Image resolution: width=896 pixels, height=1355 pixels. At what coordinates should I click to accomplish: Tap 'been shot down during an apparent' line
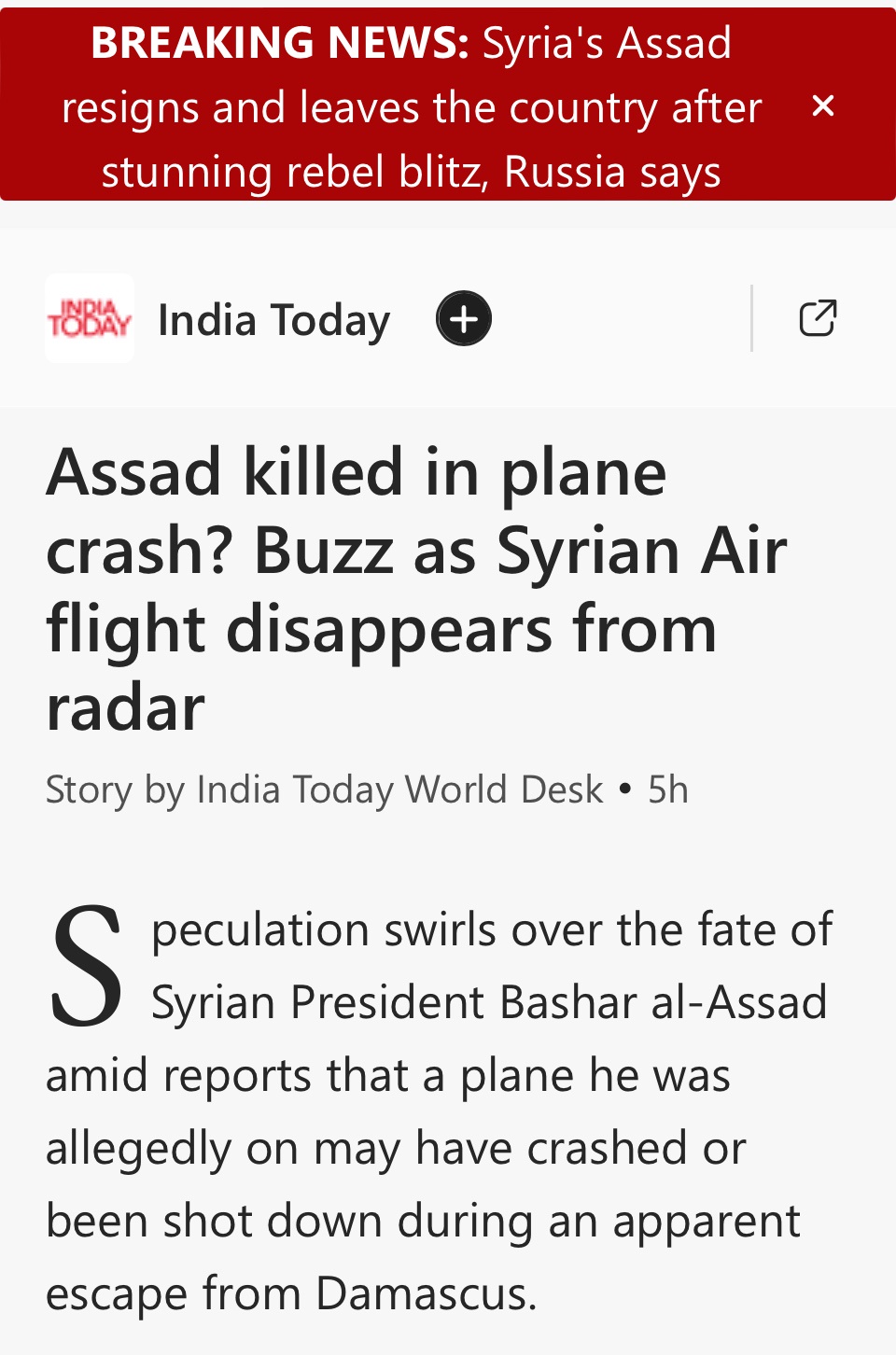[x=423, y=1221]
